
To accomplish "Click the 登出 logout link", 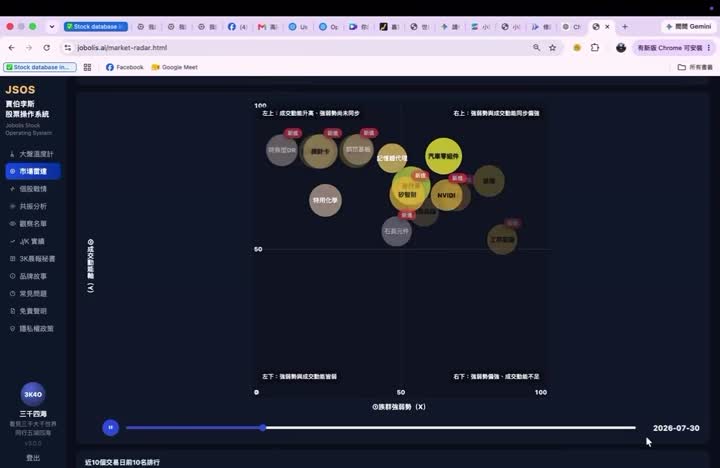I will click(33, 458).
